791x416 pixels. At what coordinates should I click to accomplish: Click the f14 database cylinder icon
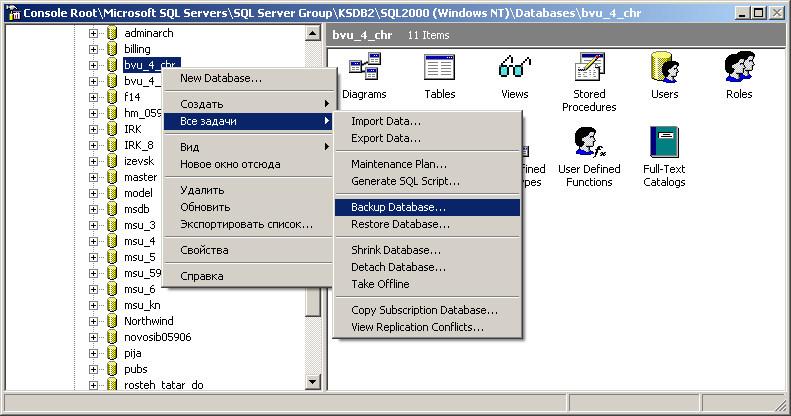coord(112,97)
